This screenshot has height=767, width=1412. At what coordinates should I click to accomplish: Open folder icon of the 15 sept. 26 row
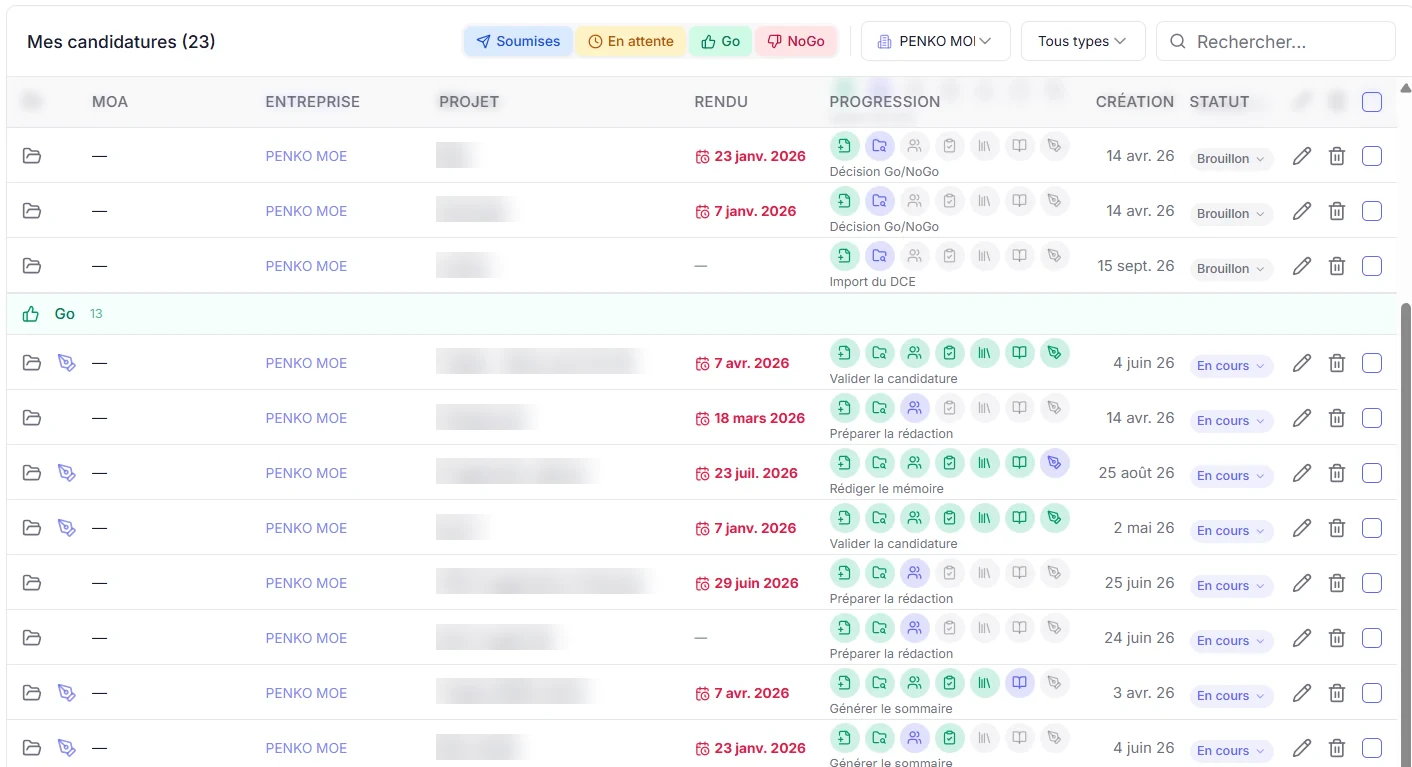click(x=32, y=266)
